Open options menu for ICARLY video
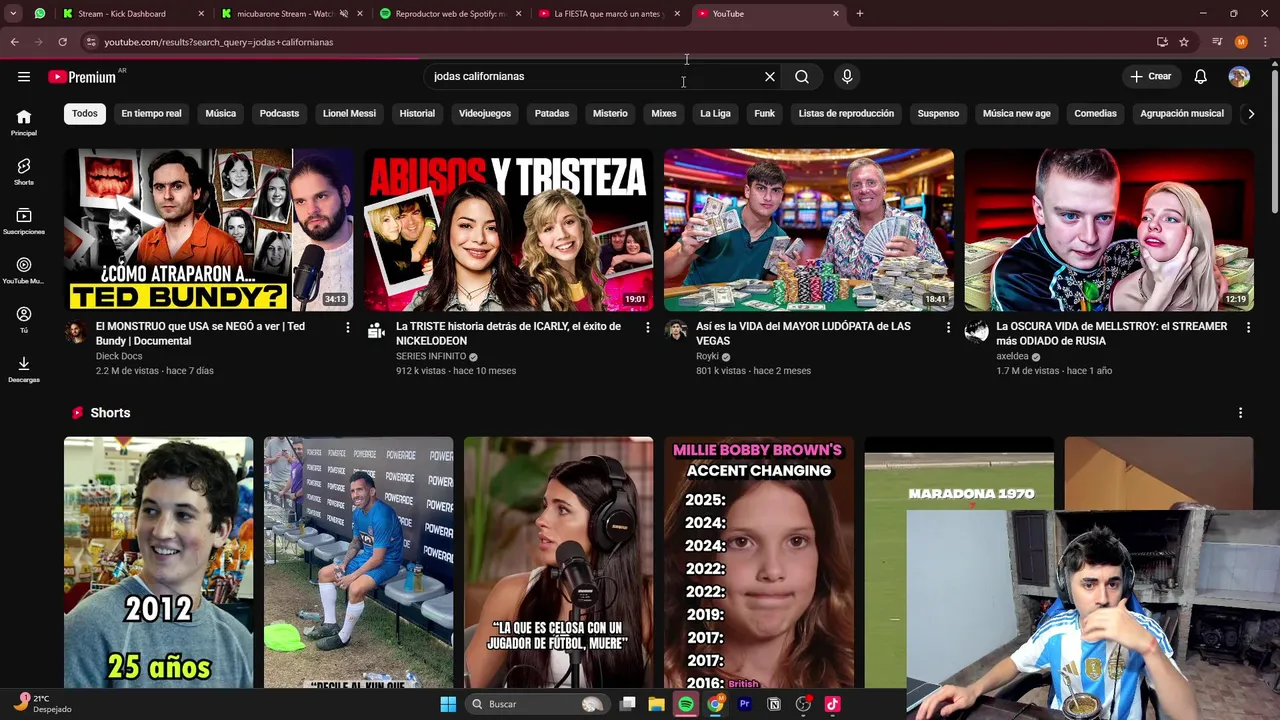 (x=648, y=327)
